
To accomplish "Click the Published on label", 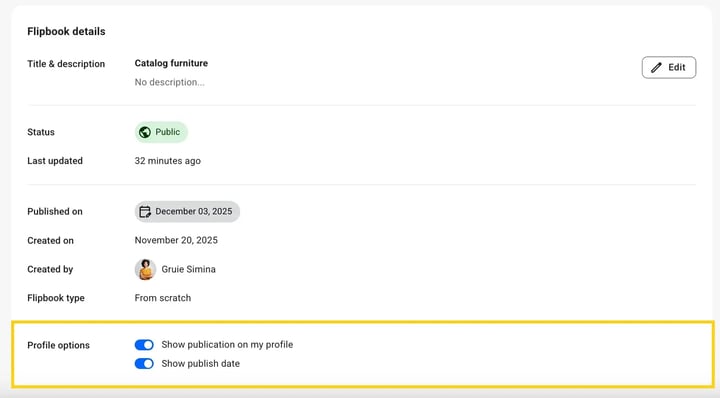I will tap(55, 212).
